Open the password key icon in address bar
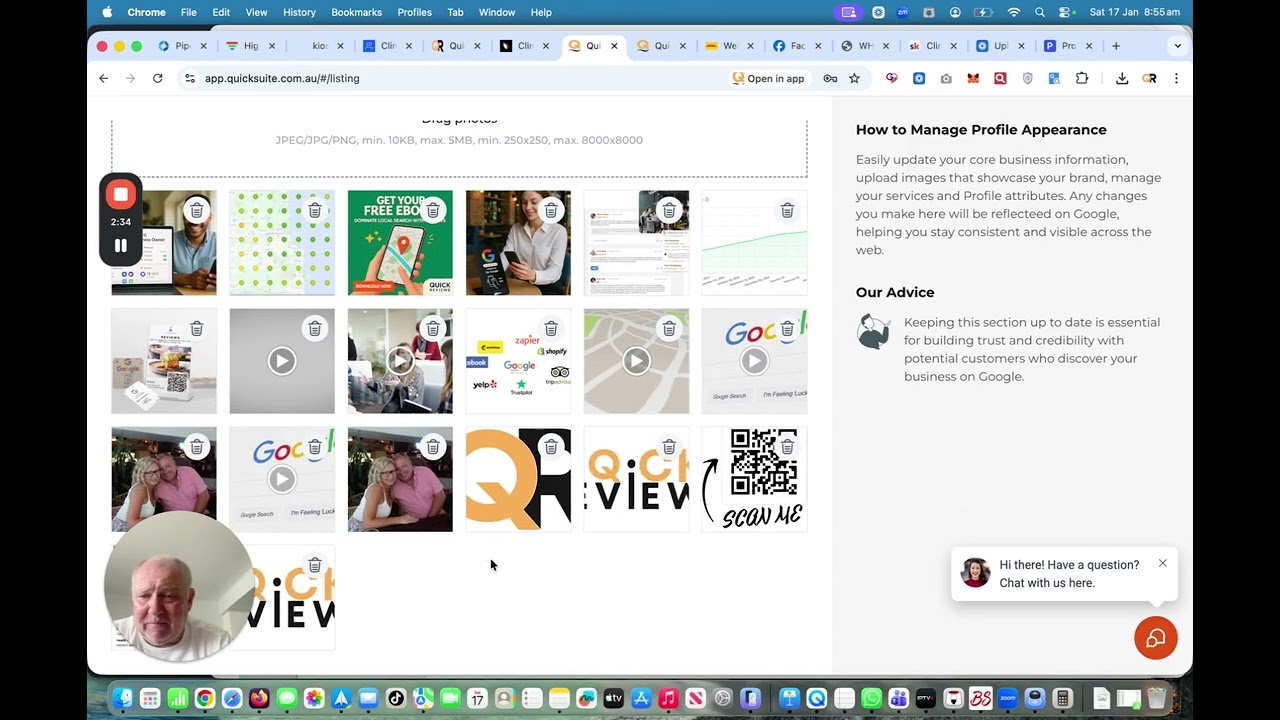Viewport: 1280px width, 720px height. 830,78
